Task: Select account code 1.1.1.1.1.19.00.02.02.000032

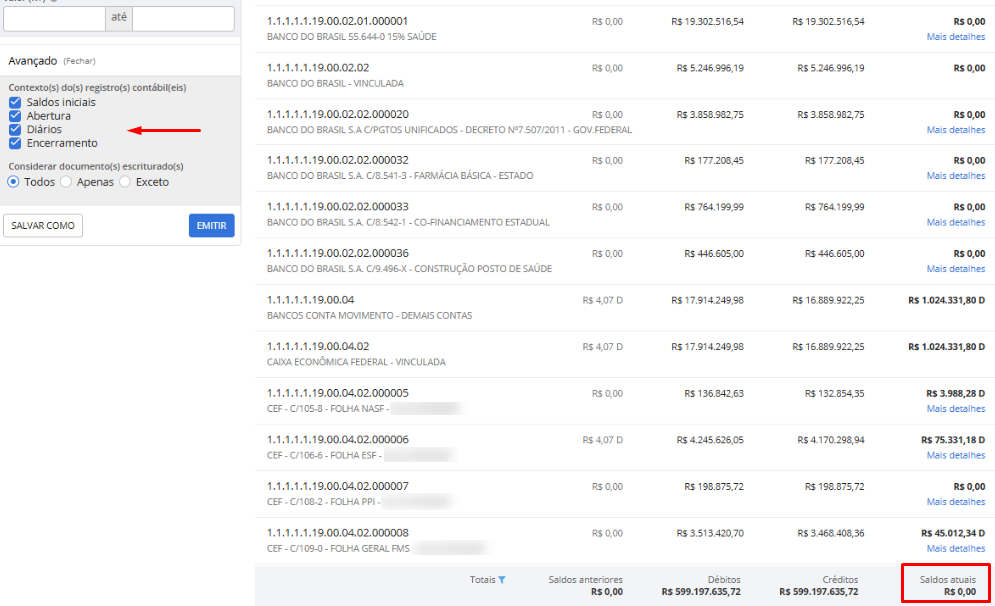Action: tap(338, 161)
